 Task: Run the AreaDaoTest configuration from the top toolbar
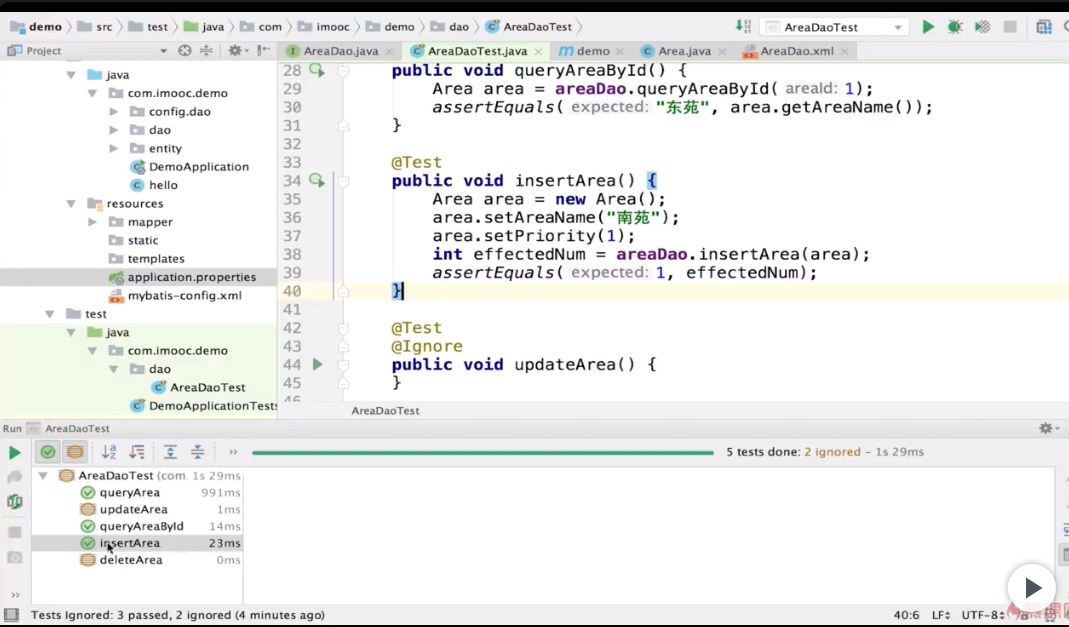[x=928, y=27]
